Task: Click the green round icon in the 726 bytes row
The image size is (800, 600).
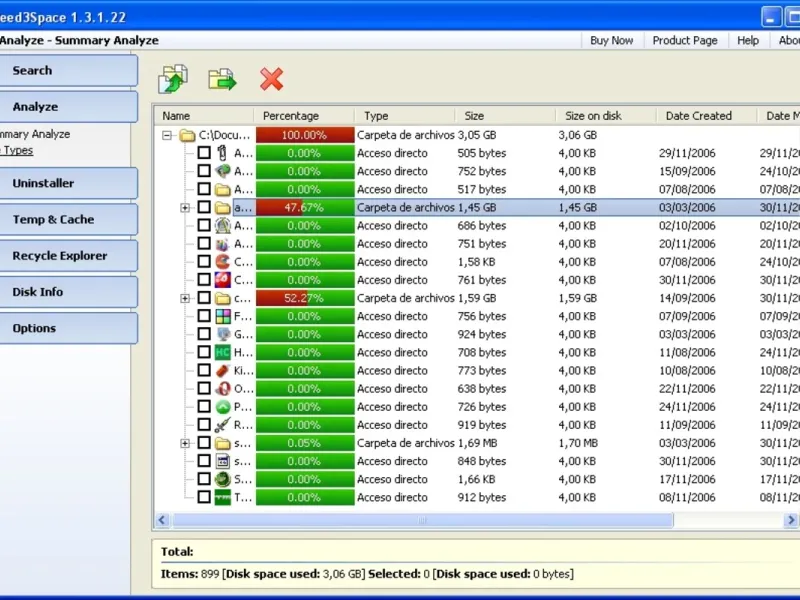Action: click(222, 407)
